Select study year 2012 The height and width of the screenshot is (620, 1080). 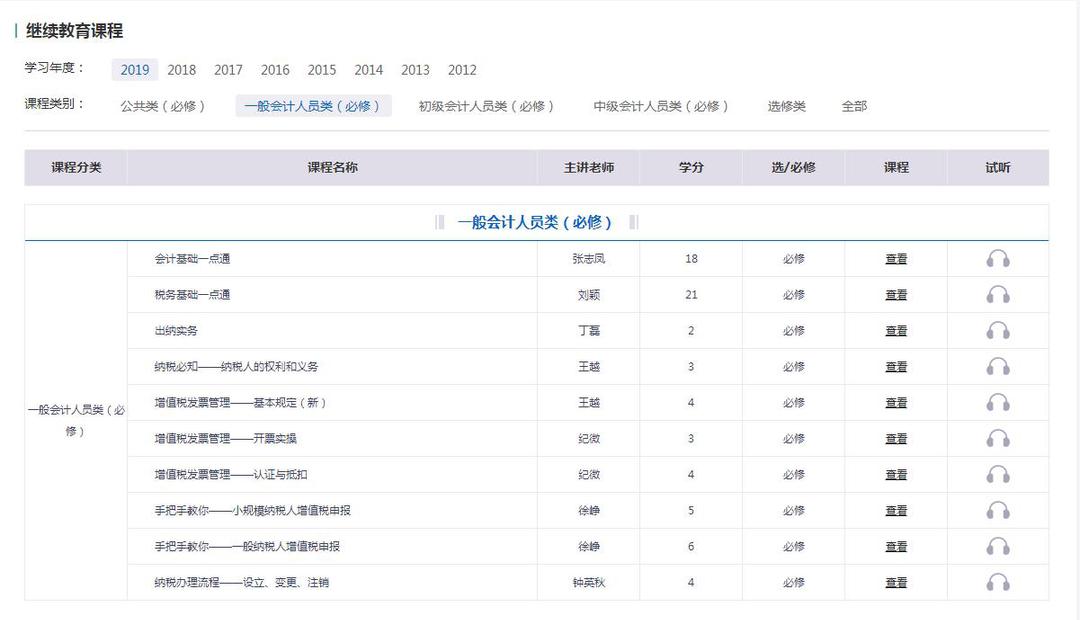[x=462, y=70]
